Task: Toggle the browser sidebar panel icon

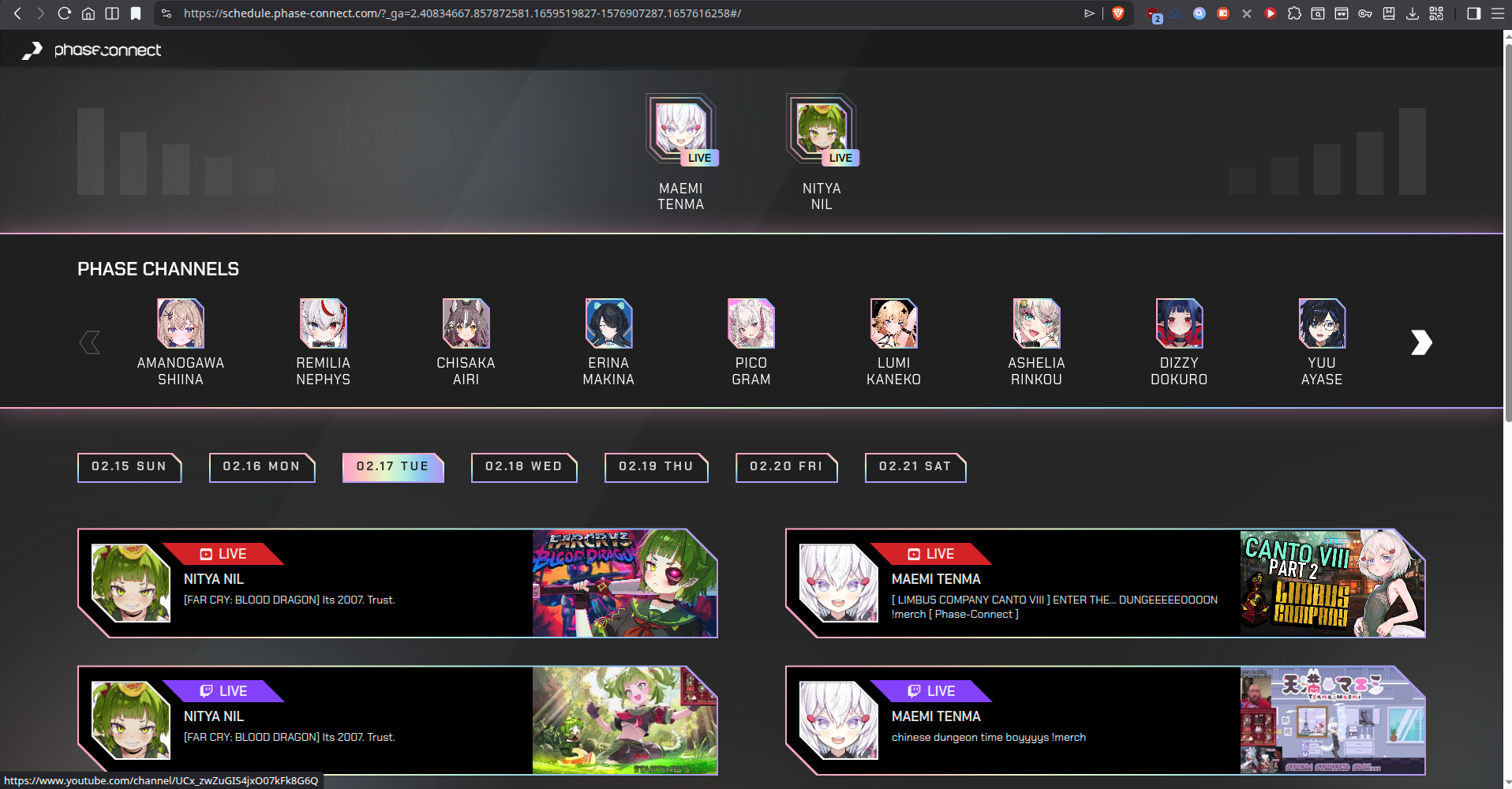Action: (x=1473, y=13)
